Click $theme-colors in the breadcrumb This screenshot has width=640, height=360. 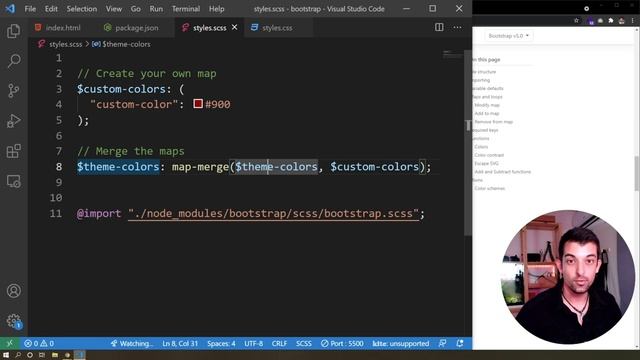(126, 44)
